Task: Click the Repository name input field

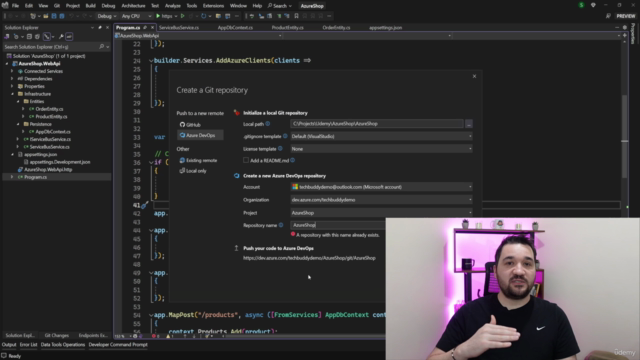Action: (x=338, y=225)
